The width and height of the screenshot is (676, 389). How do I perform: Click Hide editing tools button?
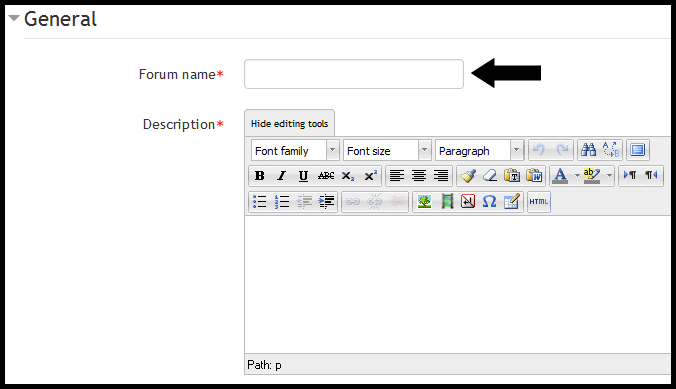point(289,124)
